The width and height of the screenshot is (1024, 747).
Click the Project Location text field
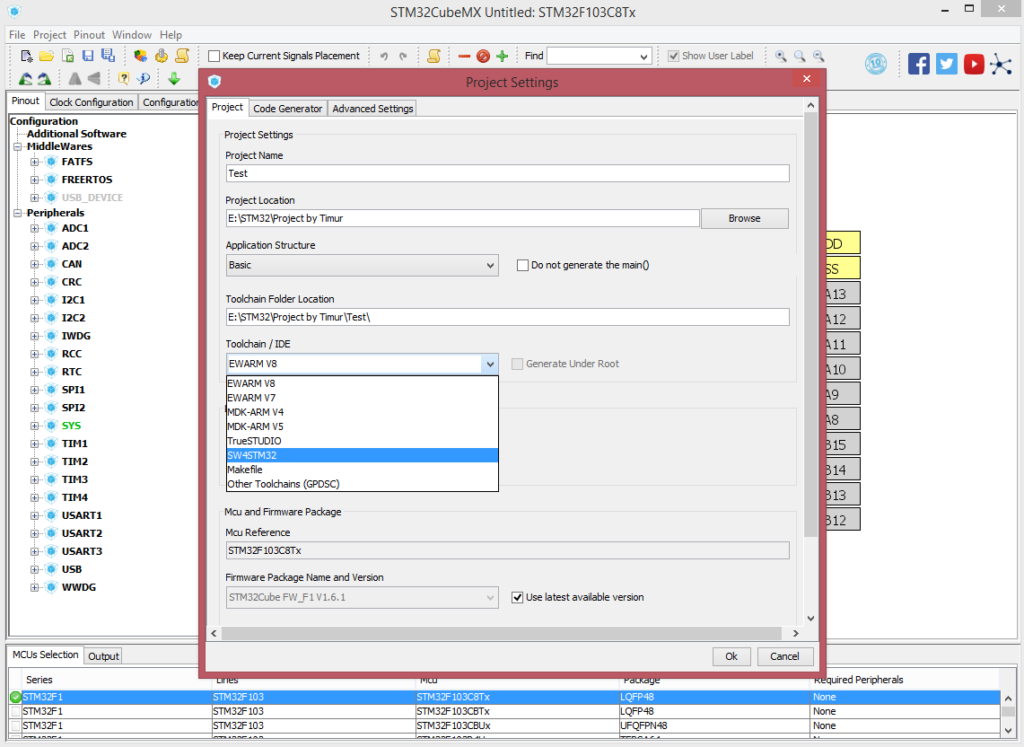pyautogui.click(x=462, y=219)
